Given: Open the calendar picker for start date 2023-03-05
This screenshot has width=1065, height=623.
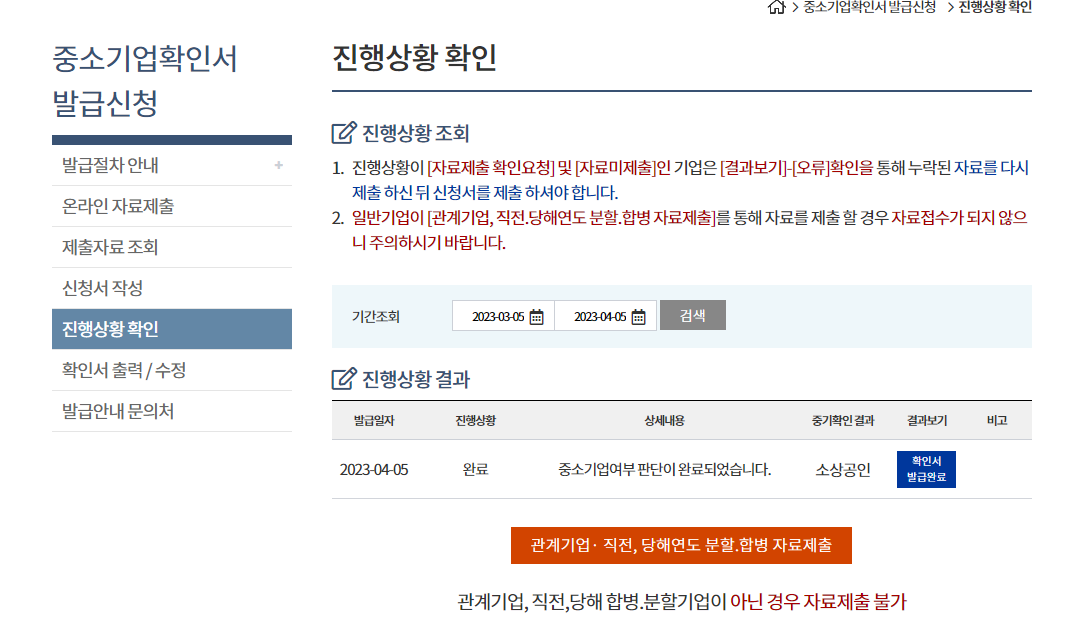Looking at the screenshot, I should coord(535,315).
